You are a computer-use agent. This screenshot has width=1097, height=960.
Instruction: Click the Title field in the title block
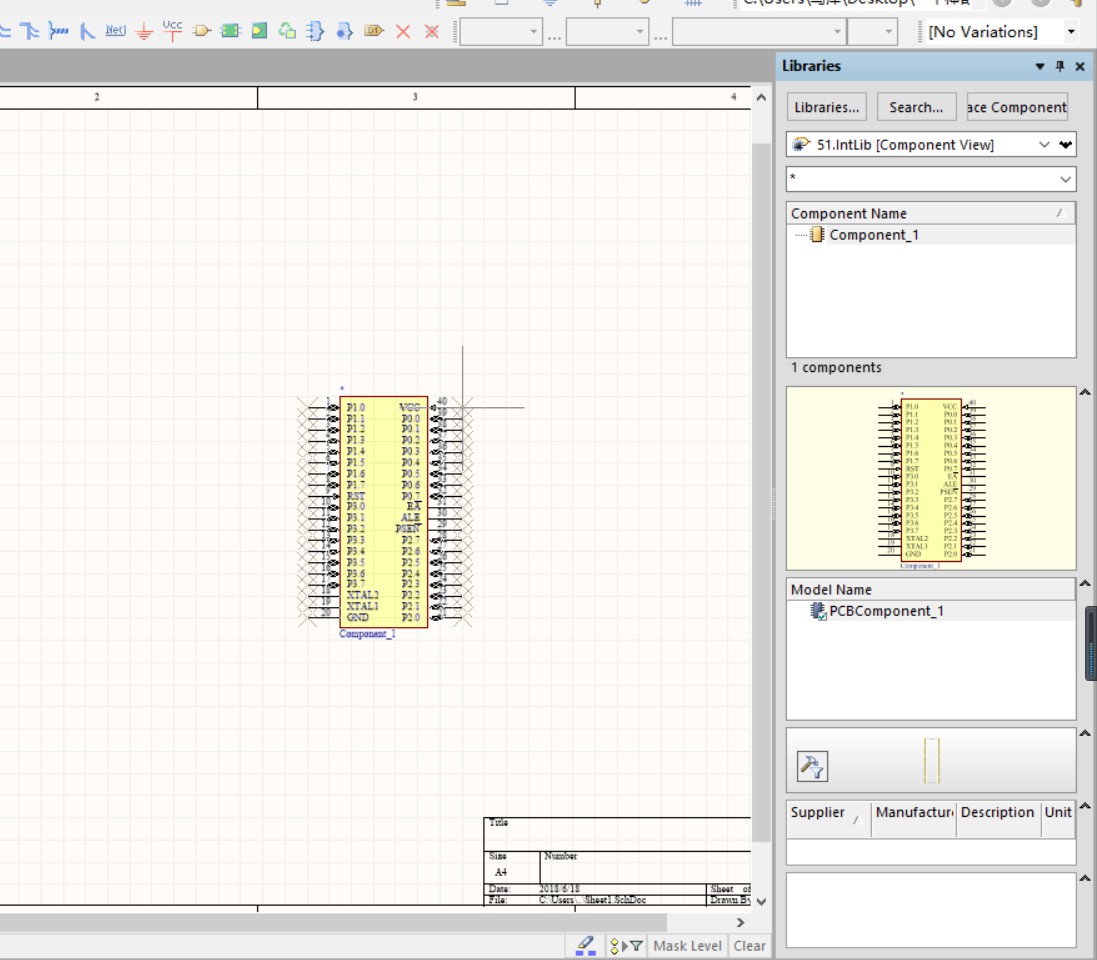[x=618, y=834]
